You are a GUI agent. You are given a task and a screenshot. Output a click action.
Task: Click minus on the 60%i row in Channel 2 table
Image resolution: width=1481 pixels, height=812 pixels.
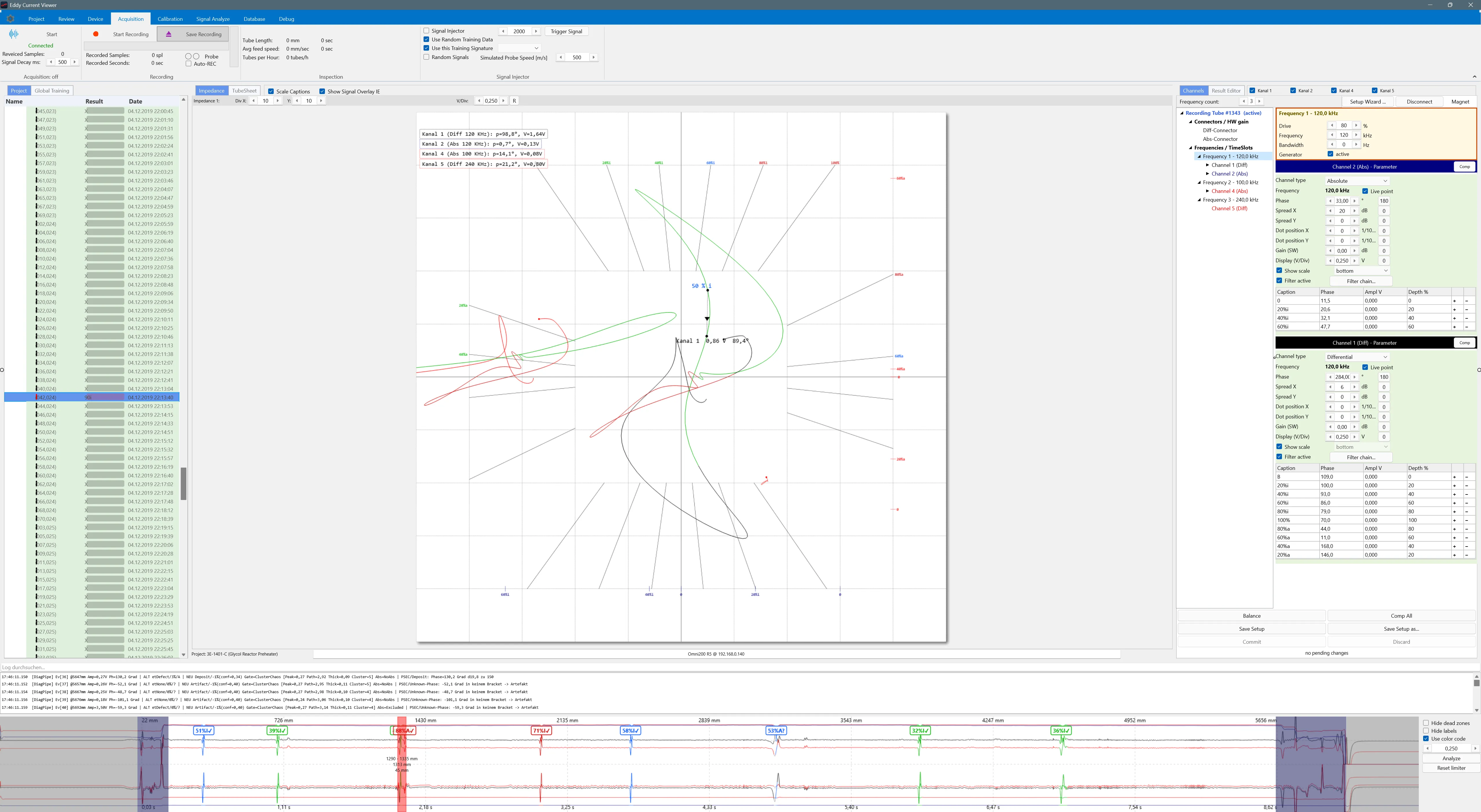[1467, 326]
